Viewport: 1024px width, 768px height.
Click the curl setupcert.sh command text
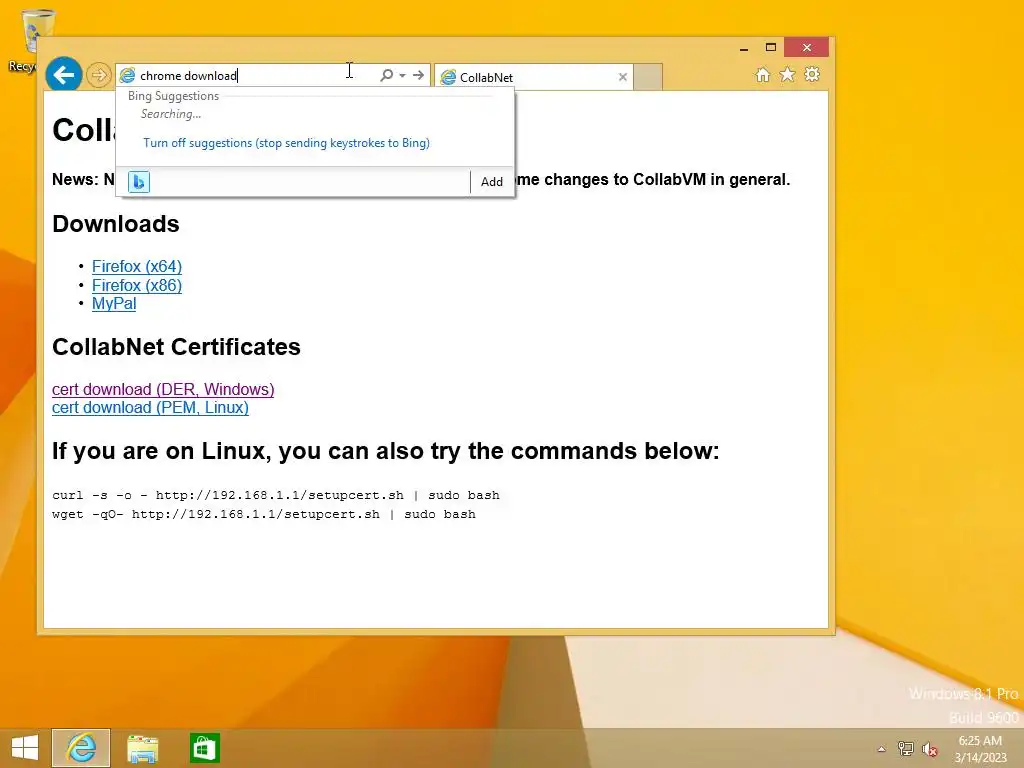pyautogui.click(x=276, y=495)
